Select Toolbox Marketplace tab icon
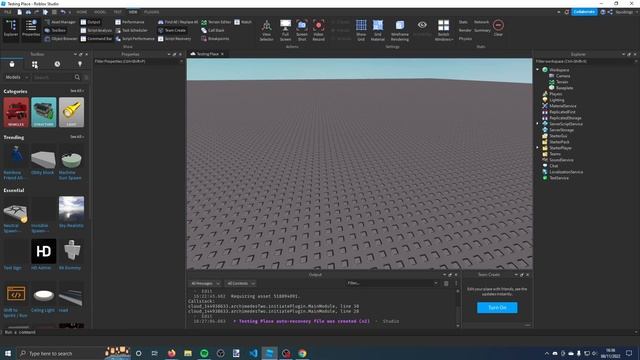 [12, 64]
